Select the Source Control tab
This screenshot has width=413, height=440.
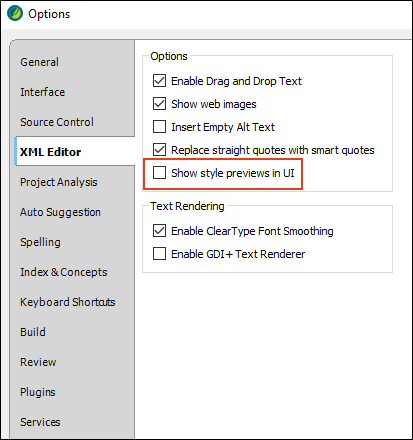pyautogui.click(x=57, y=122)
